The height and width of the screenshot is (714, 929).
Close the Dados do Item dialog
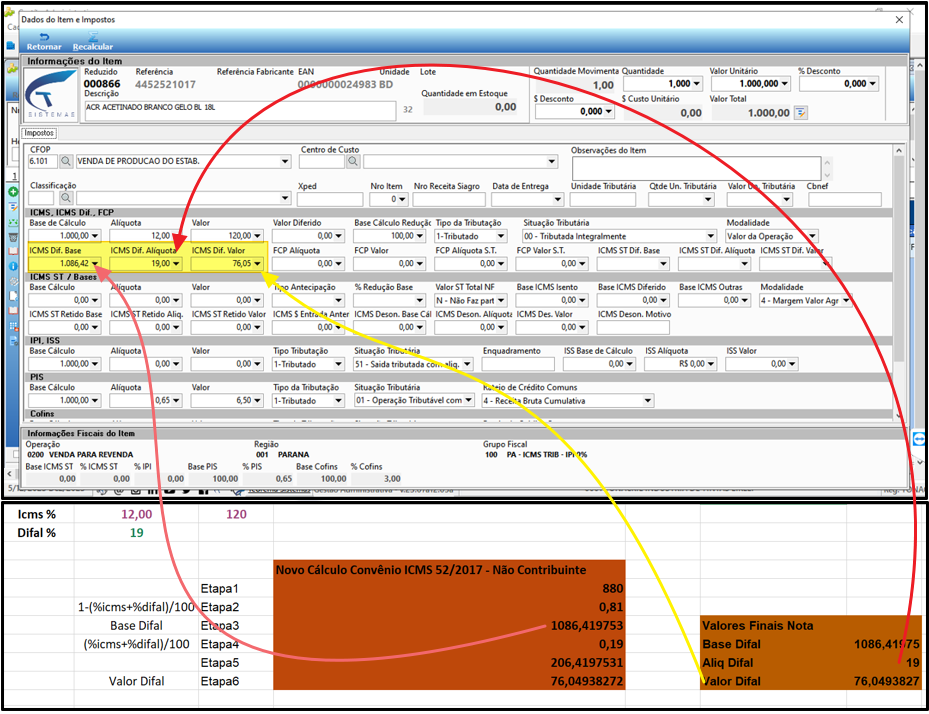click(899, 20)
